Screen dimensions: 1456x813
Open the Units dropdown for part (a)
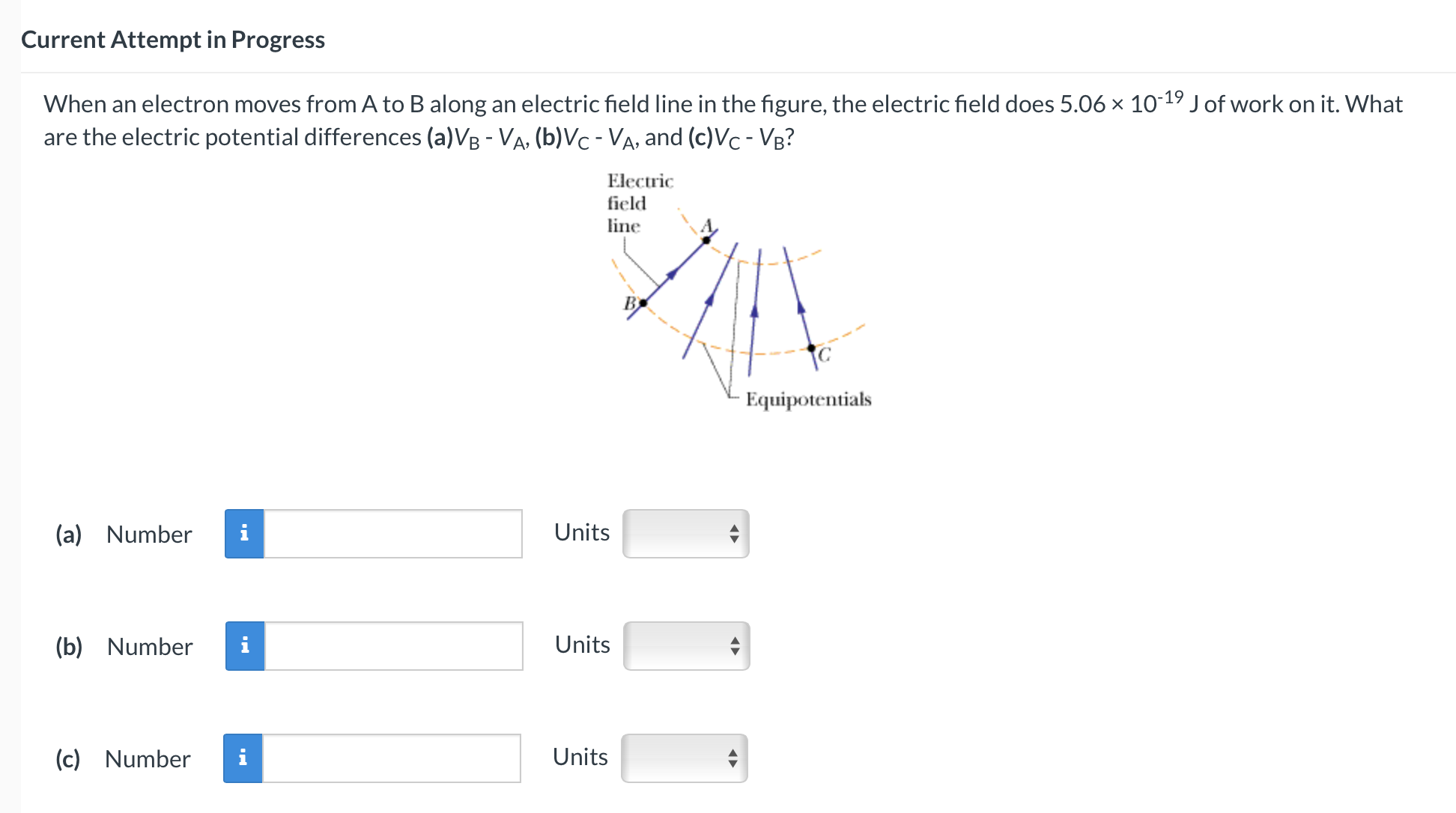click(685, 533)
